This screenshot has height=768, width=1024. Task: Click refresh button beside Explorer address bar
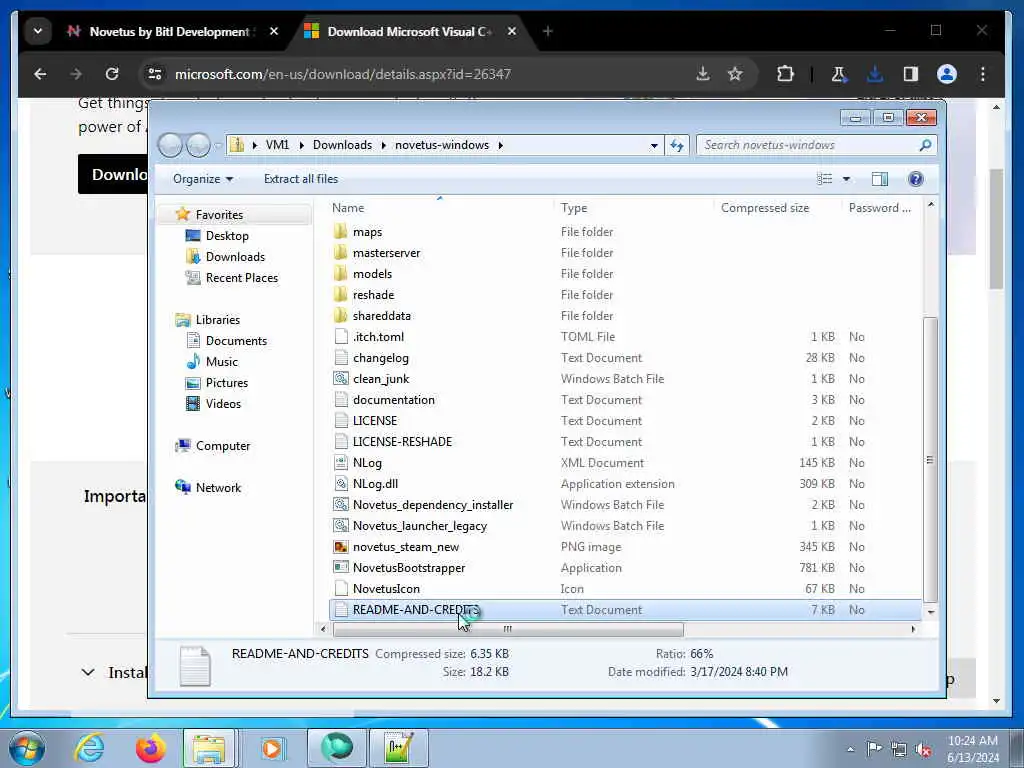click(x=677, y=145)
